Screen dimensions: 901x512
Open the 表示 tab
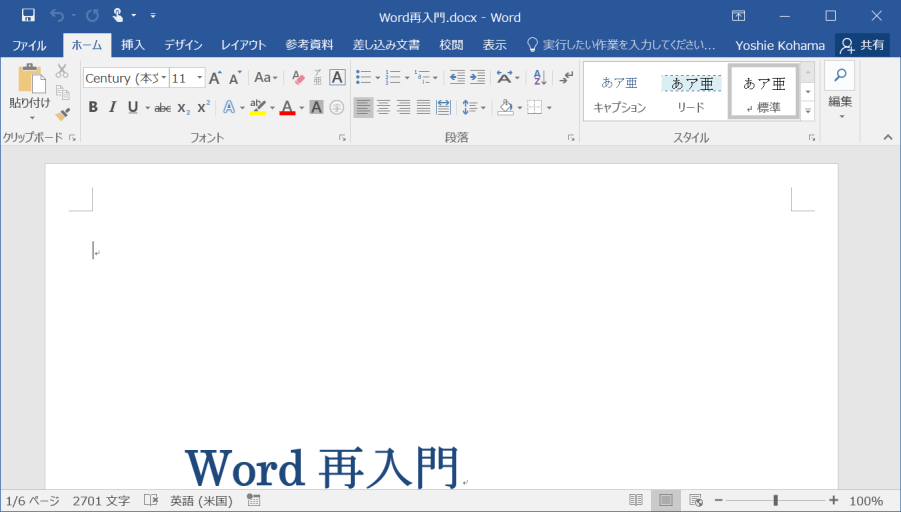(x=494, y=45)
